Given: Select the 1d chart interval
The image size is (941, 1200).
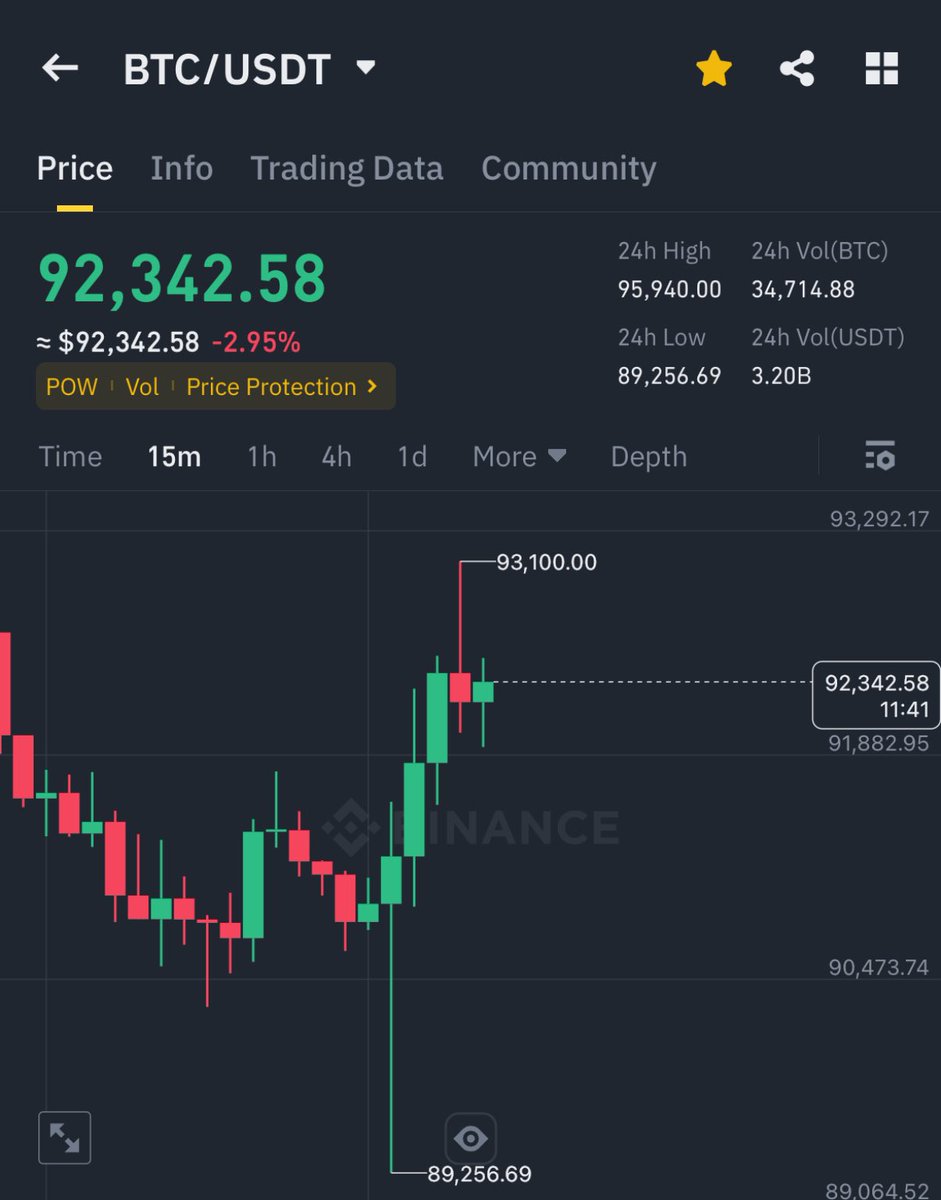Looking at the screenshot, I should [412, 457].
